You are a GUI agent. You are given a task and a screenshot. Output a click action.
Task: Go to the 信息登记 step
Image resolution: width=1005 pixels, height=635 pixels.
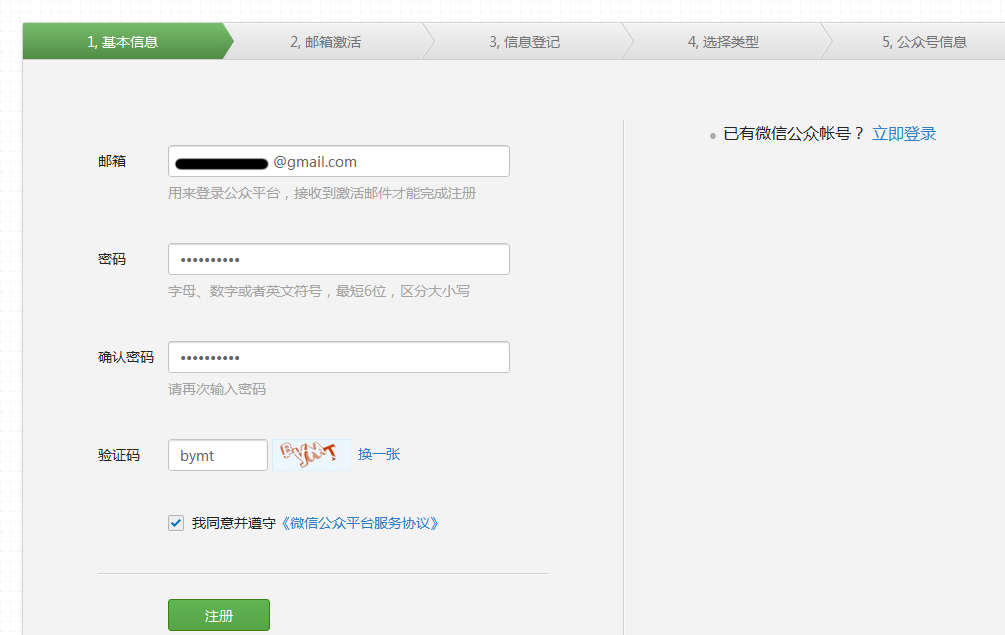click(524, 42)
